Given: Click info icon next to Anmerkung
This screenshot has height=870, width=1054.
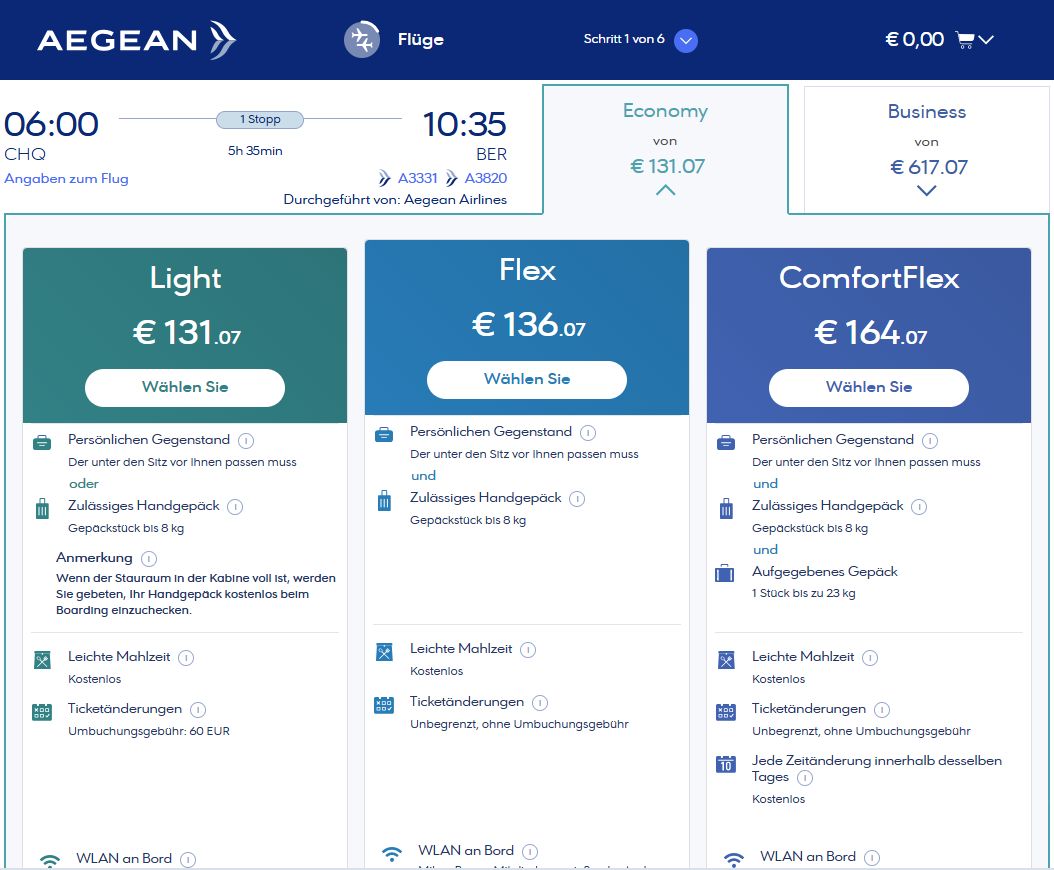Looking at the screenshot, I should [149, 559].
